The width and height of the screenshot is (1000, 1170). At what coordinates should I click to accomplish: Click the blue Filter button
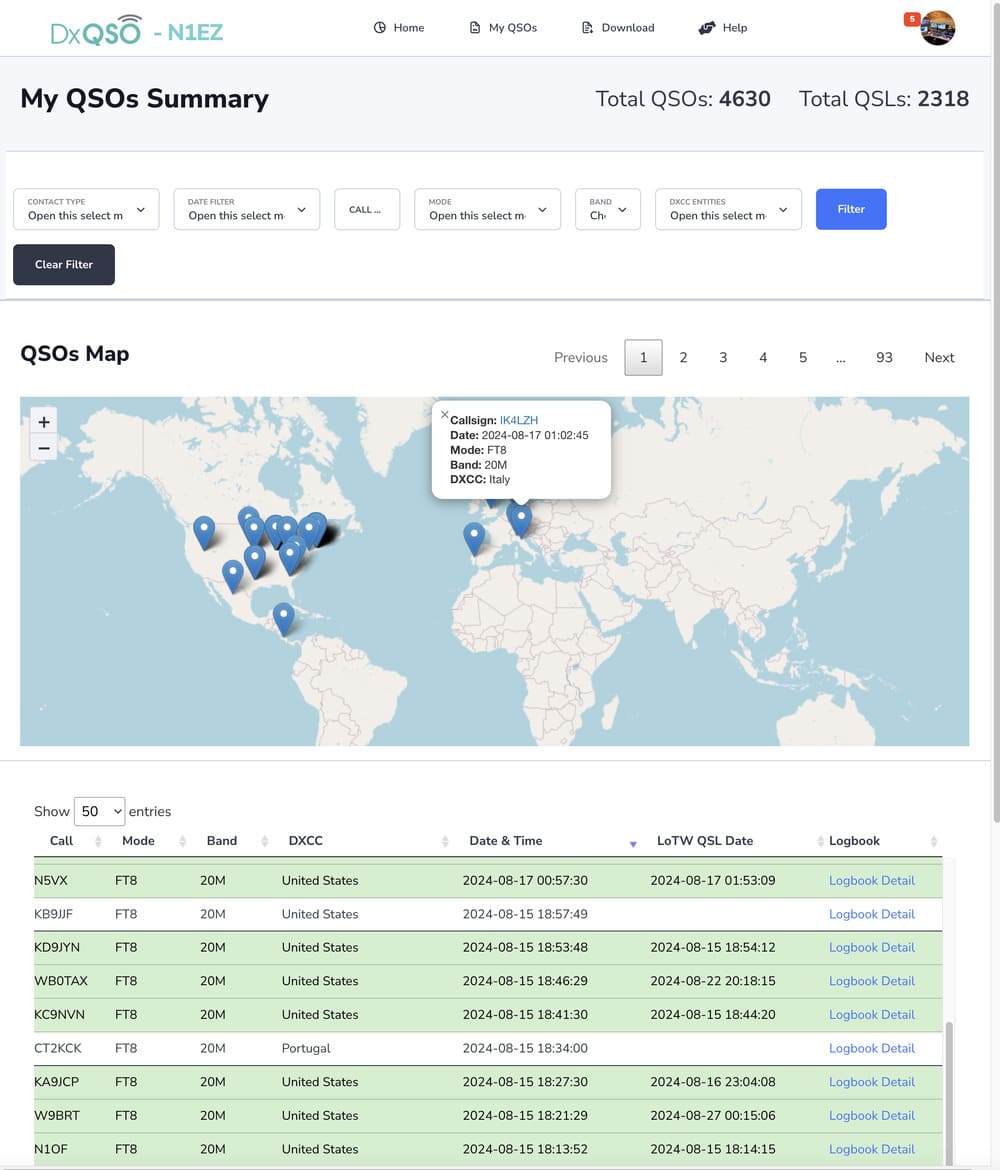coord(851,209)
